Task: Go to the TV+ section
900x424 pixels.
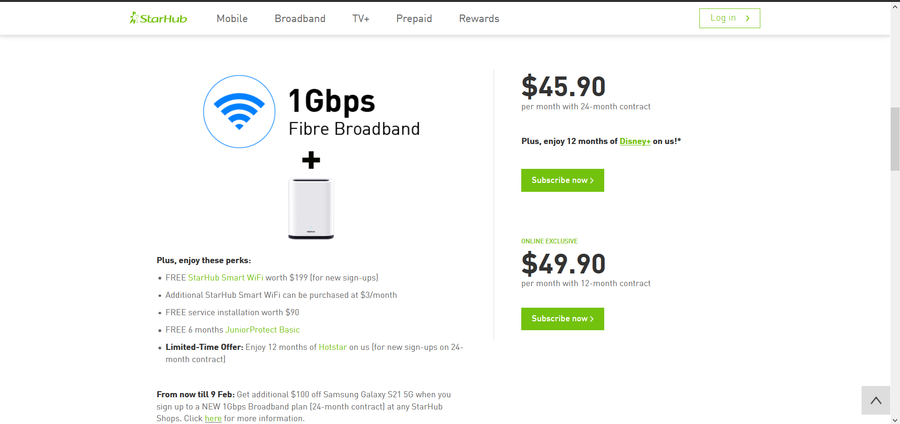Action: 361,19
